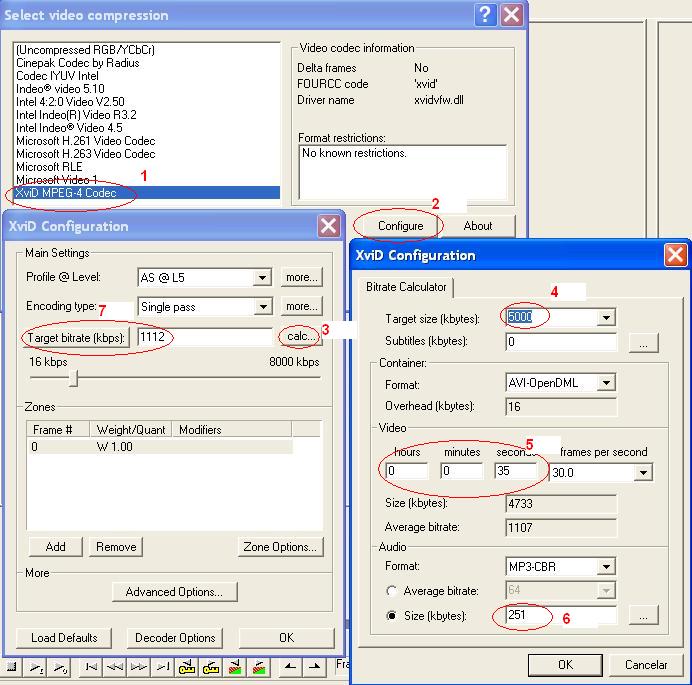
Task: Go to previous keyframe (left key icon)
Action: pos(187,667)
